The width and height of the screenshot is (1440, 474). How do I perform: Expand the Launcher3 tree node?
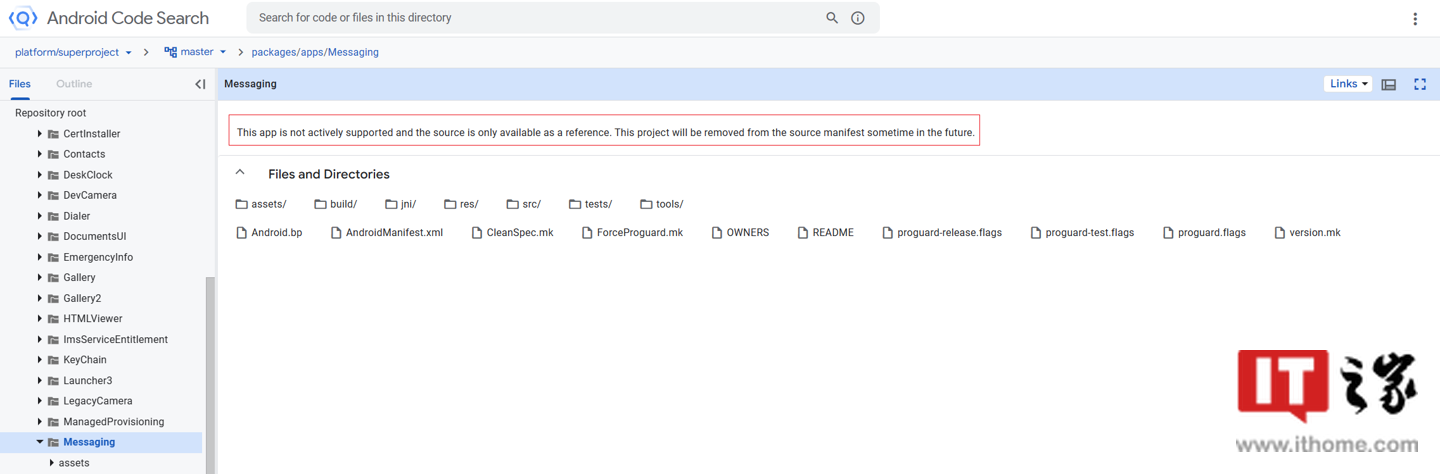click(40, 380)
